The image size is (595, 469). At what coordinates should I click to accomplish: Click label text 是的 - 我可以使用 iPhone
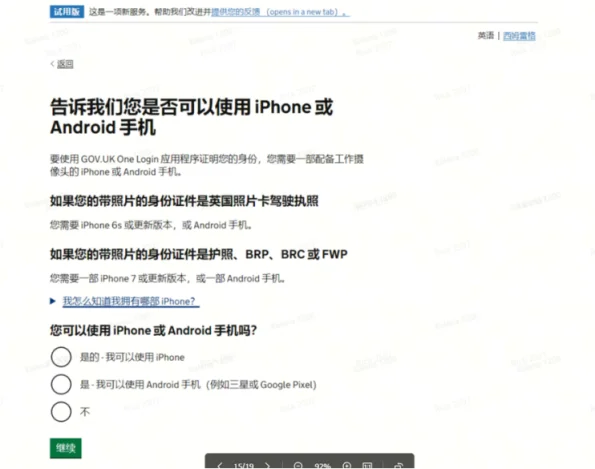pos(132,357)
